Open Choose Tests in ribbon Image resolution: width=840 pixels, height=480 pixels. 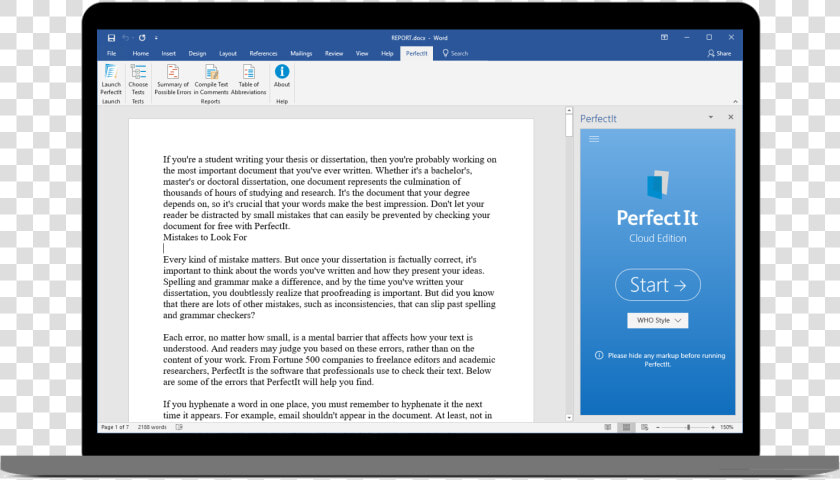(138, 79)
